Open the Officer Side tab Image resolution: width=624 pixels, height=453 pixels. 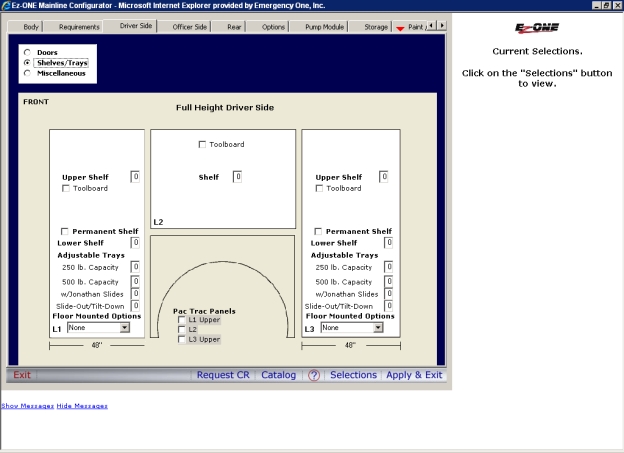(189, 27)
